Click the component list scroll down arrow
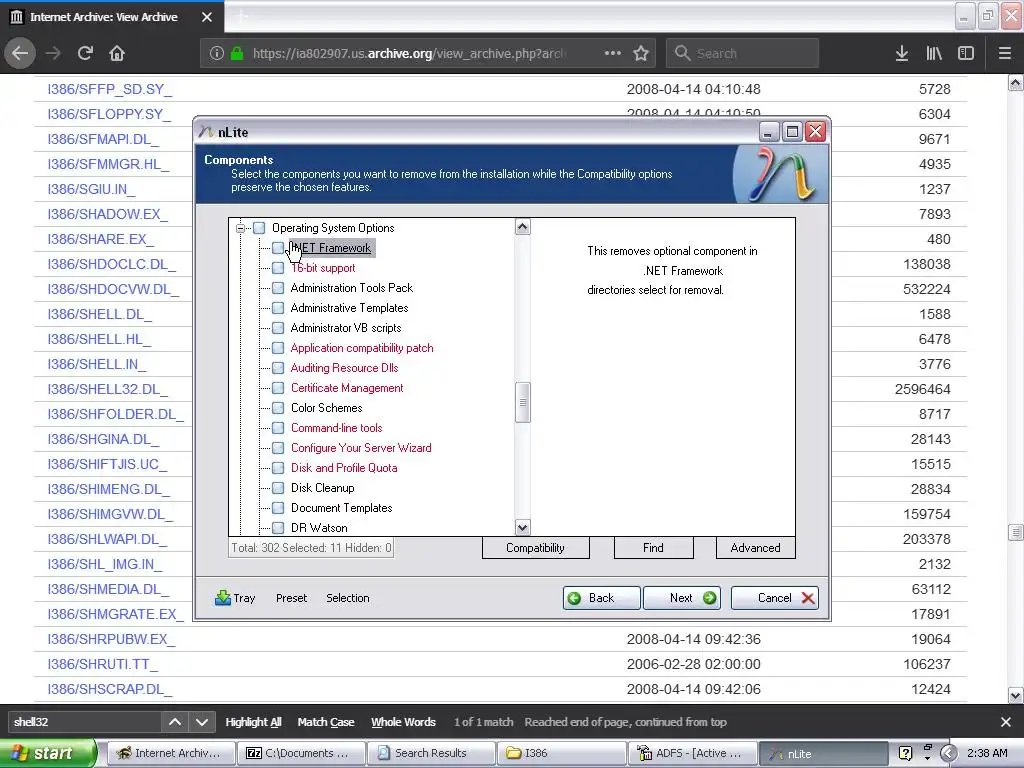The height and width of the screenshot is (768, 1024). pos(522,527)
